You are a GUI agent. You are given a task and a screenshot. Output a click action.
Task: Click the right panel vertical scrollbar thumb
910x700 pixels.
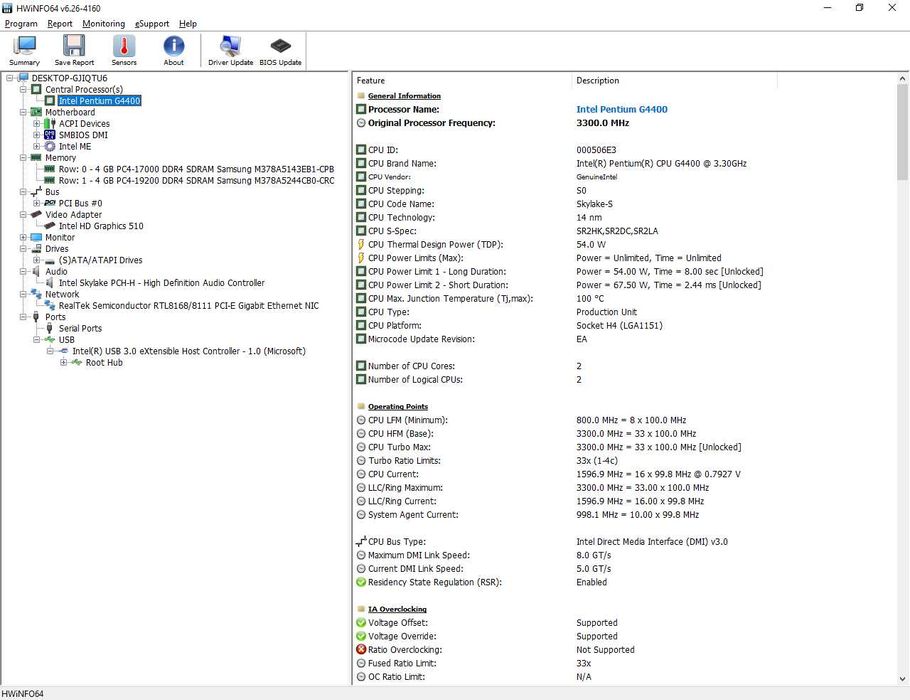click(x=902, y=131)
